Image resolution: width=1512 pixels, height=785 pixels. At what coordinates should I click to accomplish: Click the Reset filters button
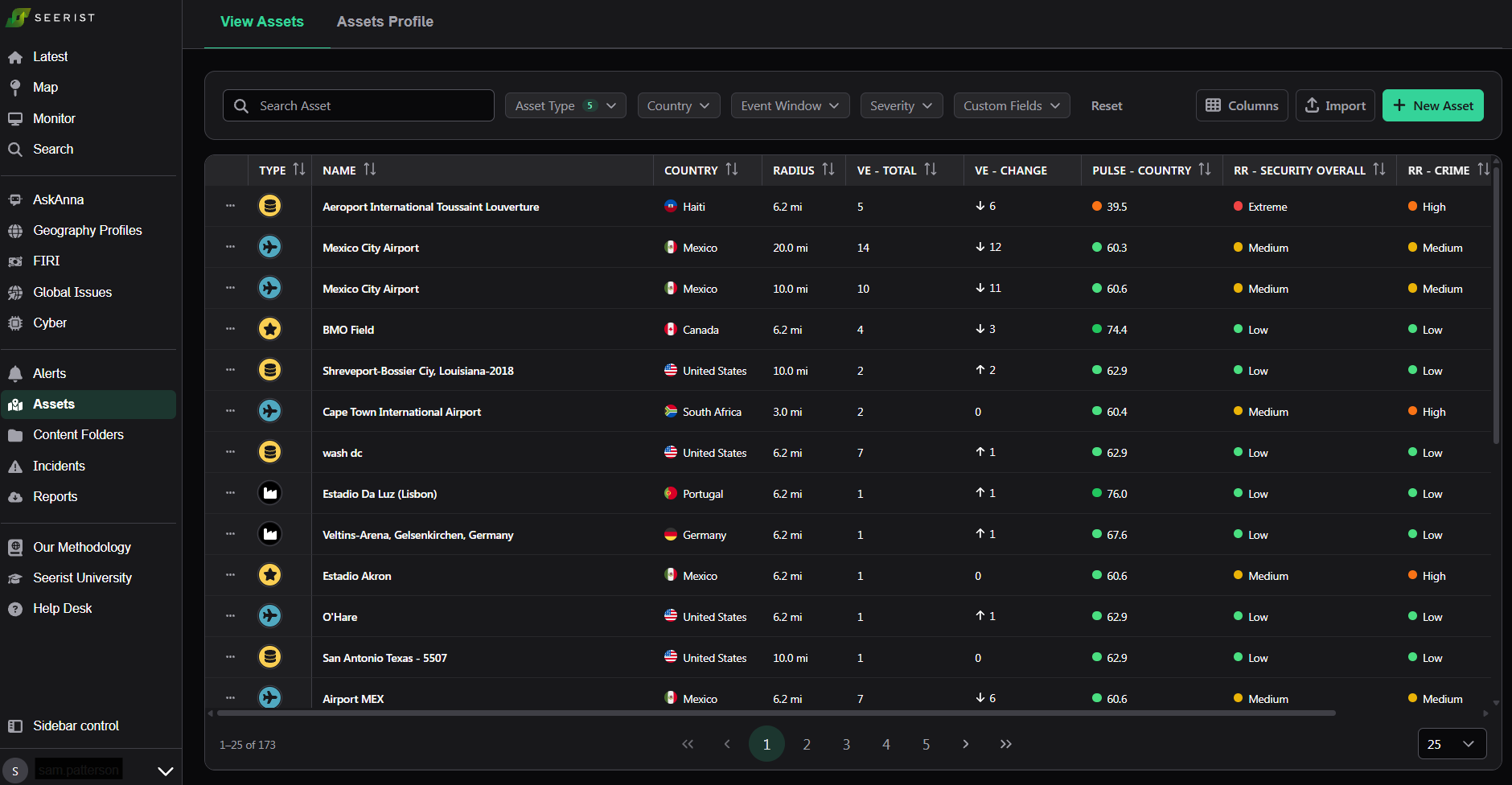[1107, 105]
